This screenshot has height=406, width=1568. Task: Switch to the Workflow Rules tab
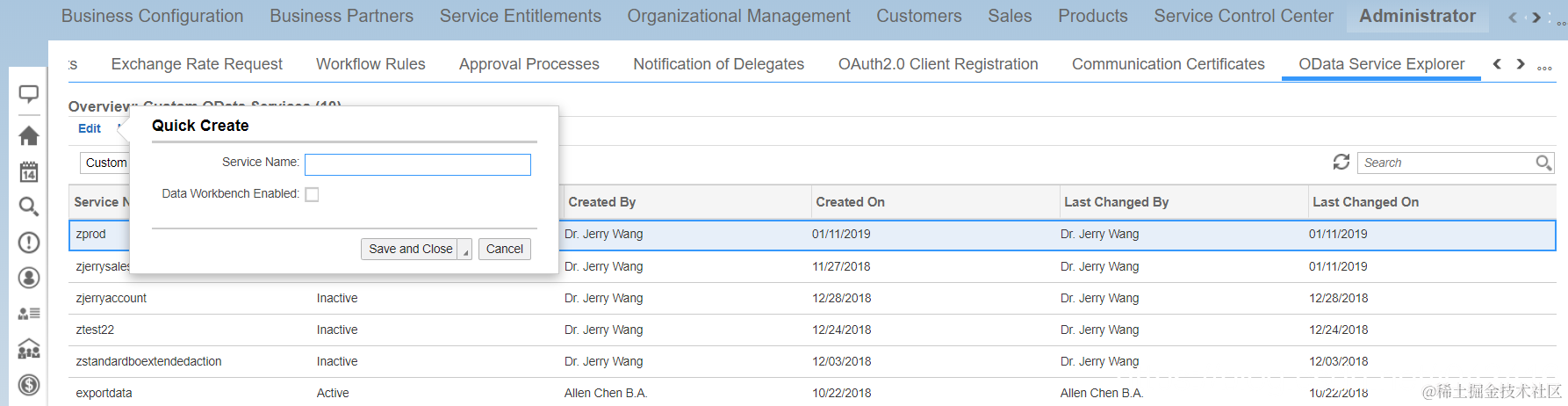point(370,64)
